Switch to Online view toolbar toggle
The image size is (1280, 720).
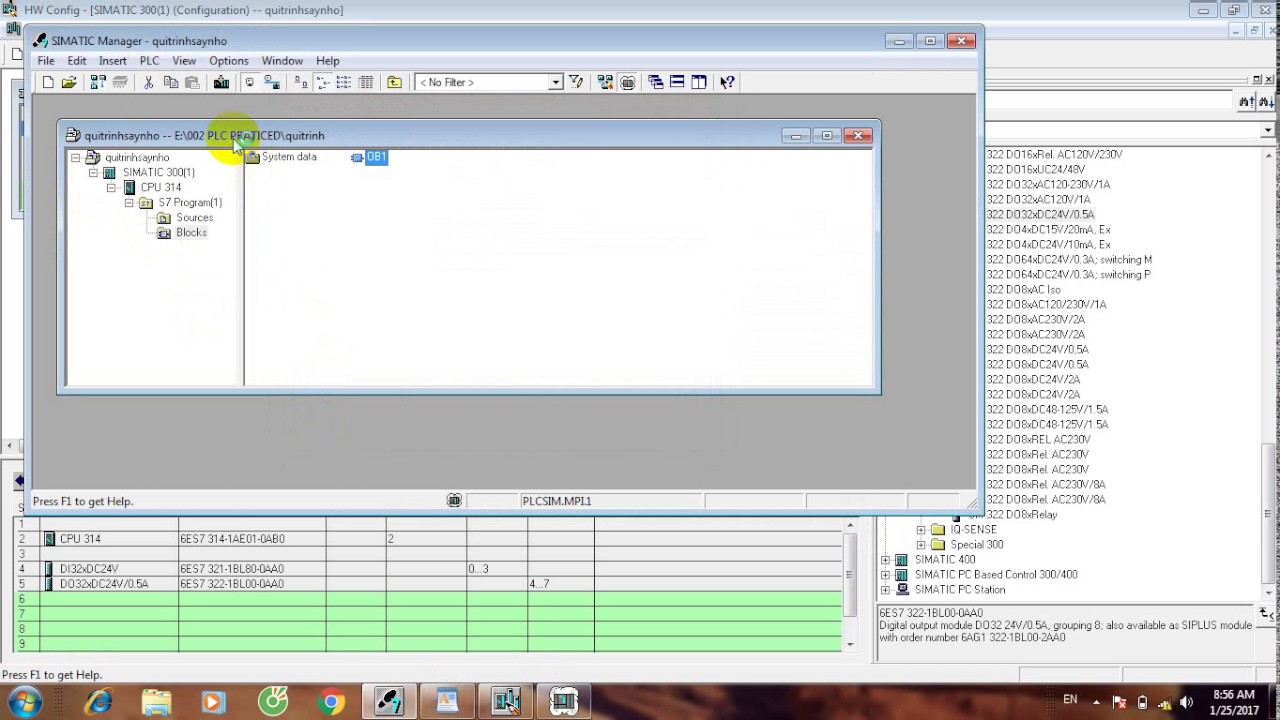(272, 82)
